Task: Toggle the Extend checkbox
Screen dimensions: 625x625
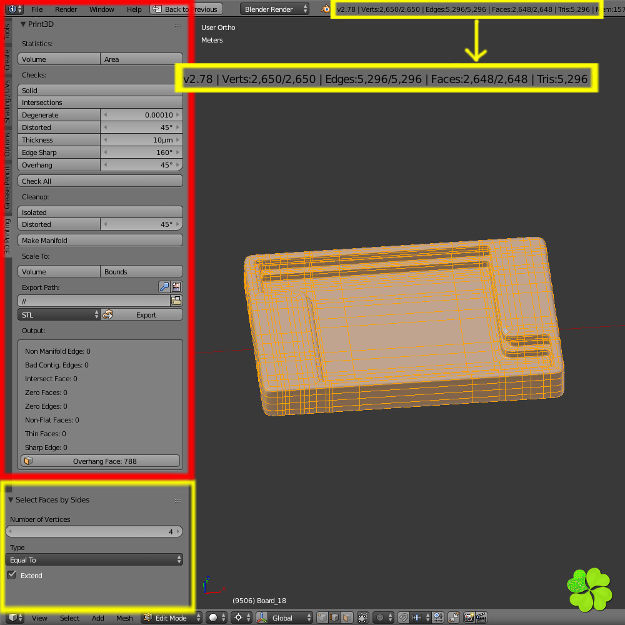Action: pyautogui.click(x=12, y=575)
